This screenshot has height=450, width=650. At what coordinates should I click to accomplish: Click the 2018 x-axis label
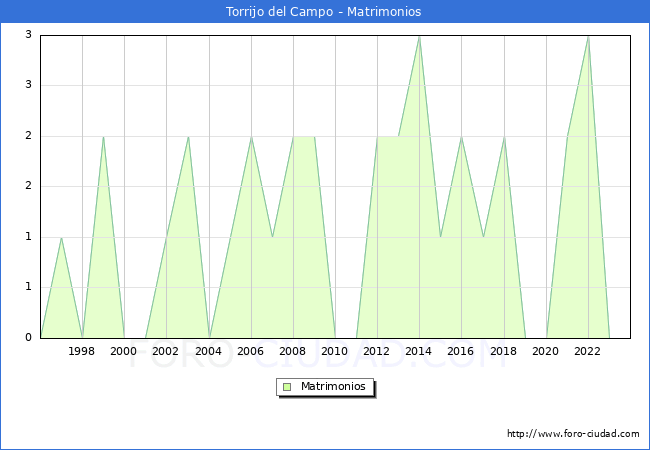click(504, 351)
